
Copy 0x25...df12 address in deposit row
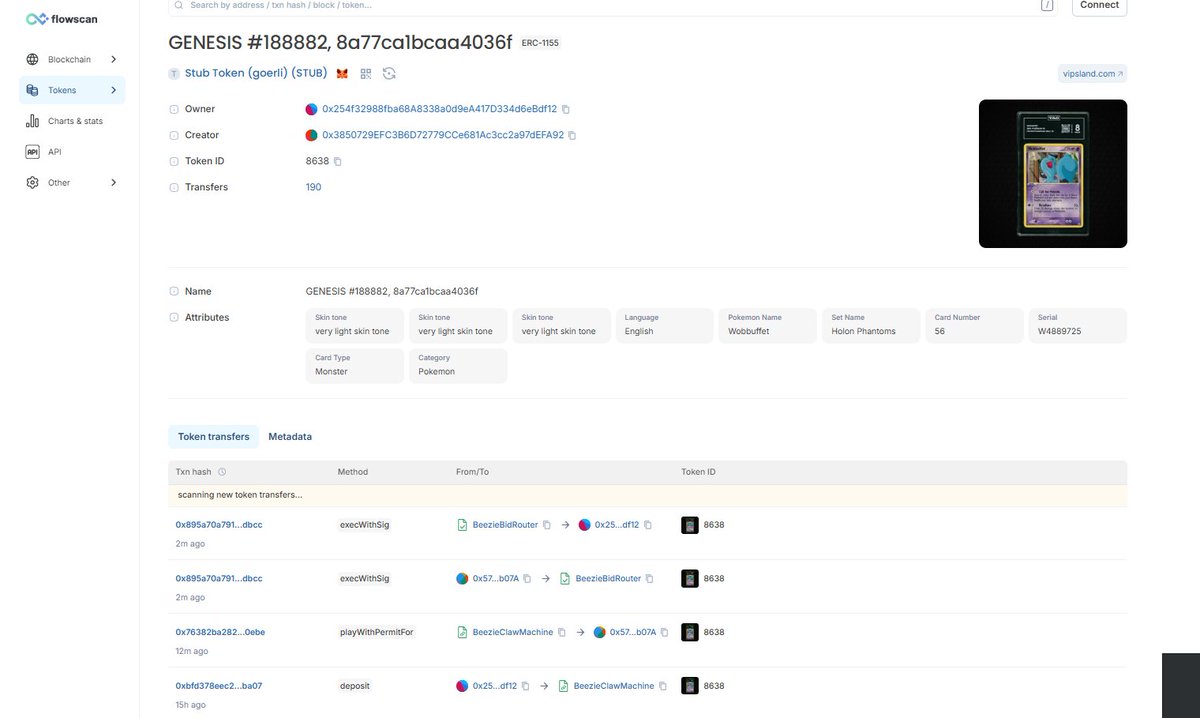tap(526, 686)
